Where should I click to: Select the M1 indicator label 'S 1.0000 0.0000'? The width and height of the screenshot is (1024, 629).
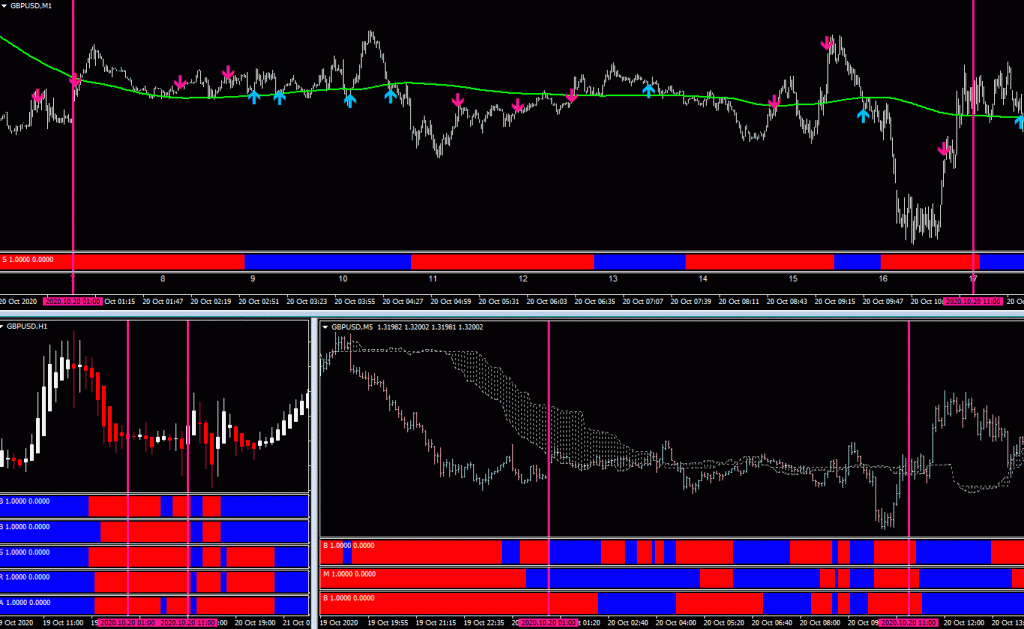click(x=27, y=260)
